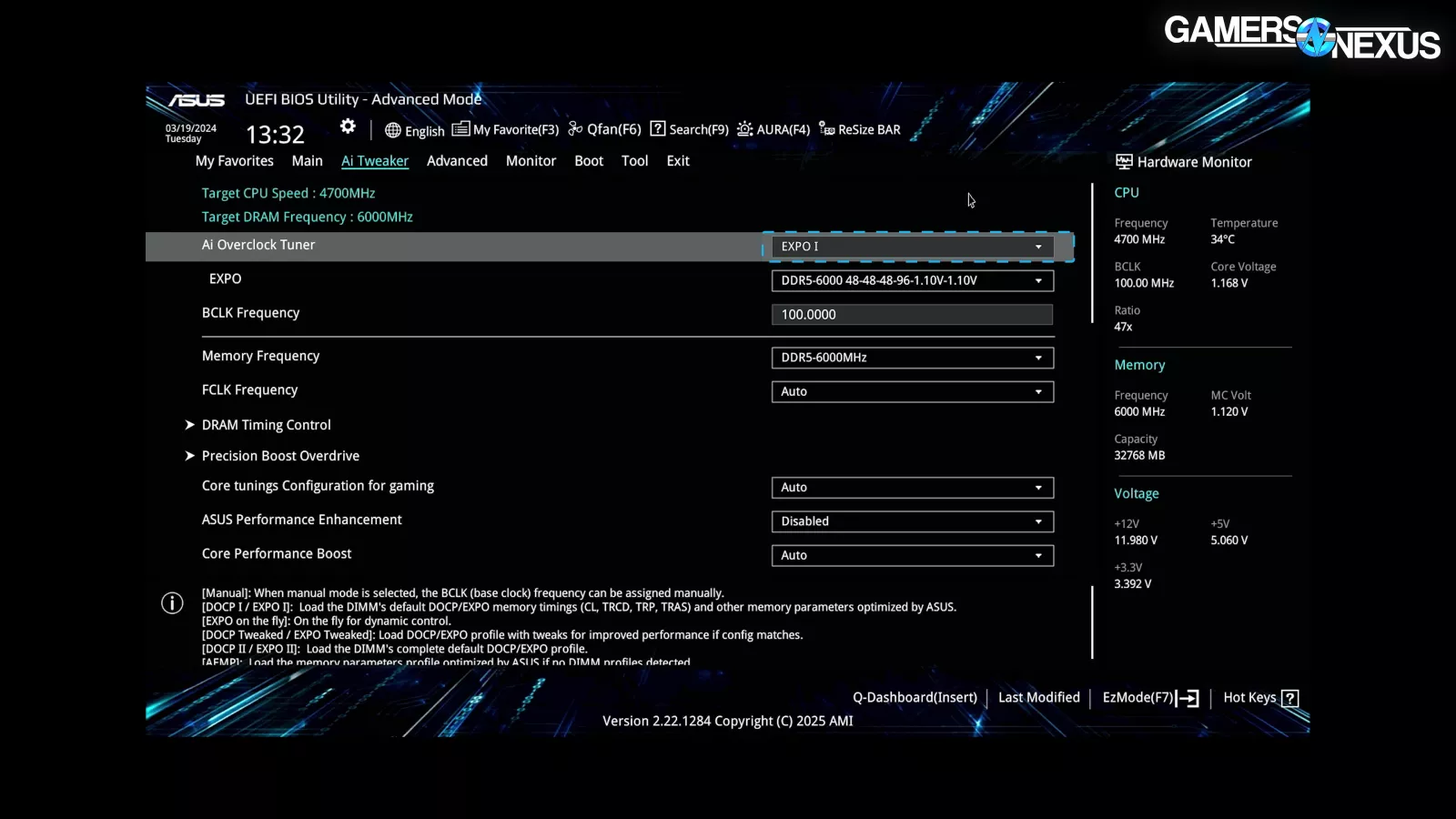Click the 5.060 V reading
Screen dimensions: 1456x819
coord(1228,541)
